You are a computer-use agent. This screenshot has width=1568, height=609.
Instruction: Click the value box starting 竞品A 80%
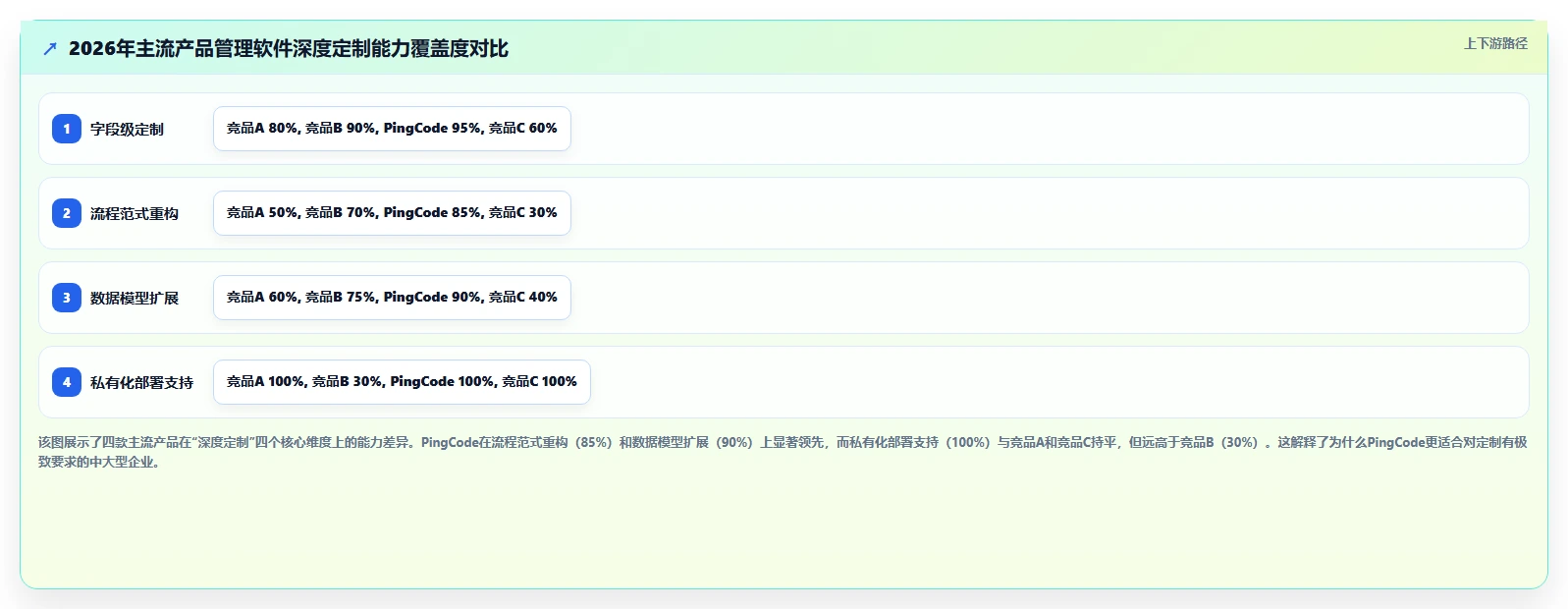tap(392, 129)
